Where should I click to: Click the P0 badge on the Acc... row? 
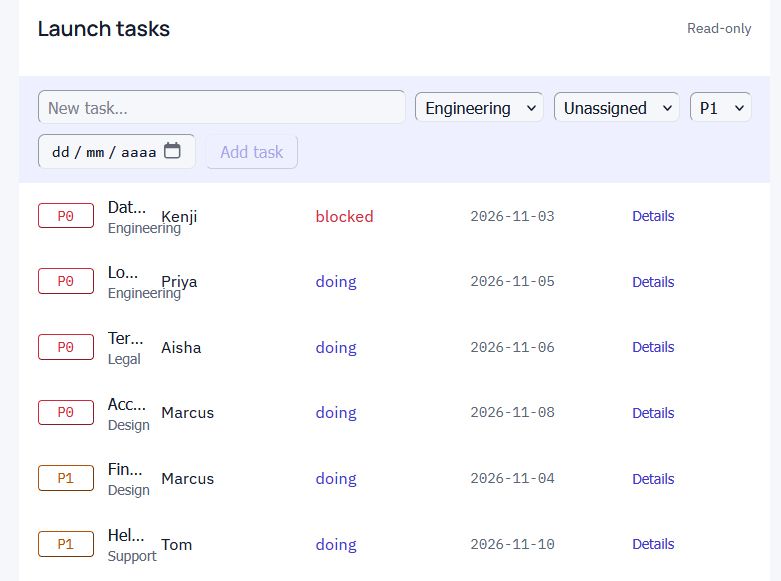coord(66,412)
